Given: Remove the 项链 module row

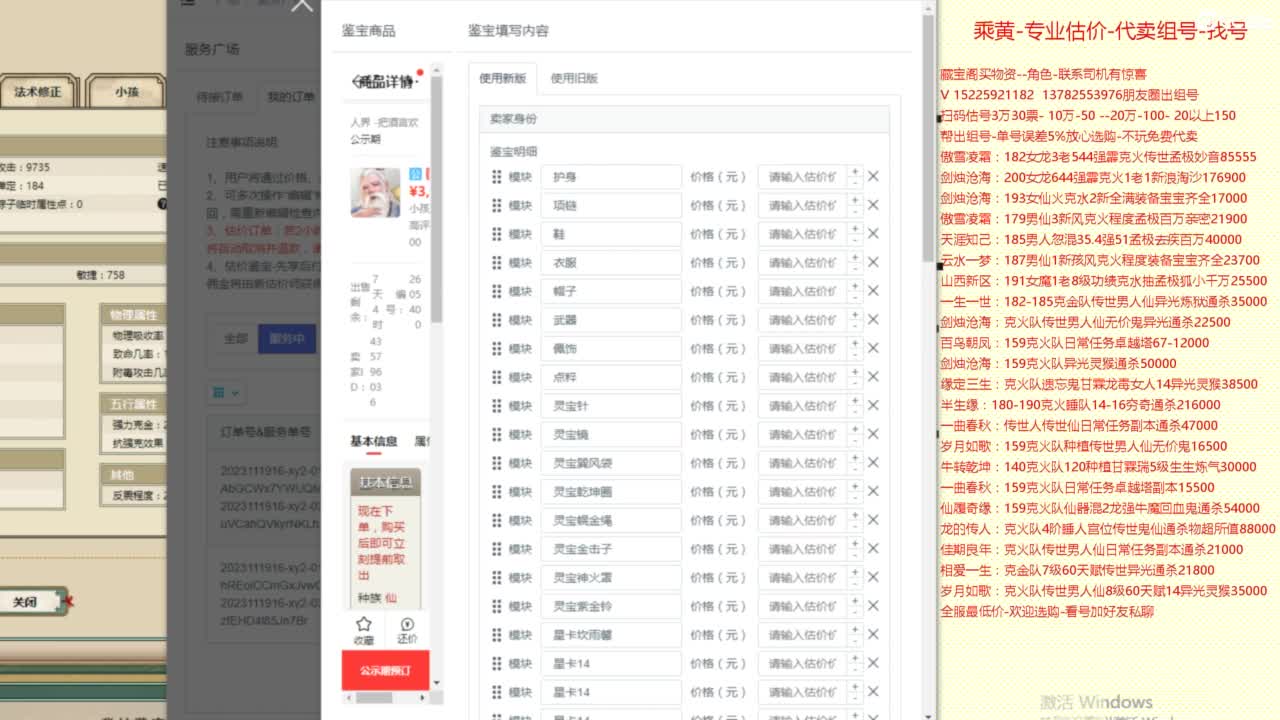Looking at the screenshot, I should point(873,205).
